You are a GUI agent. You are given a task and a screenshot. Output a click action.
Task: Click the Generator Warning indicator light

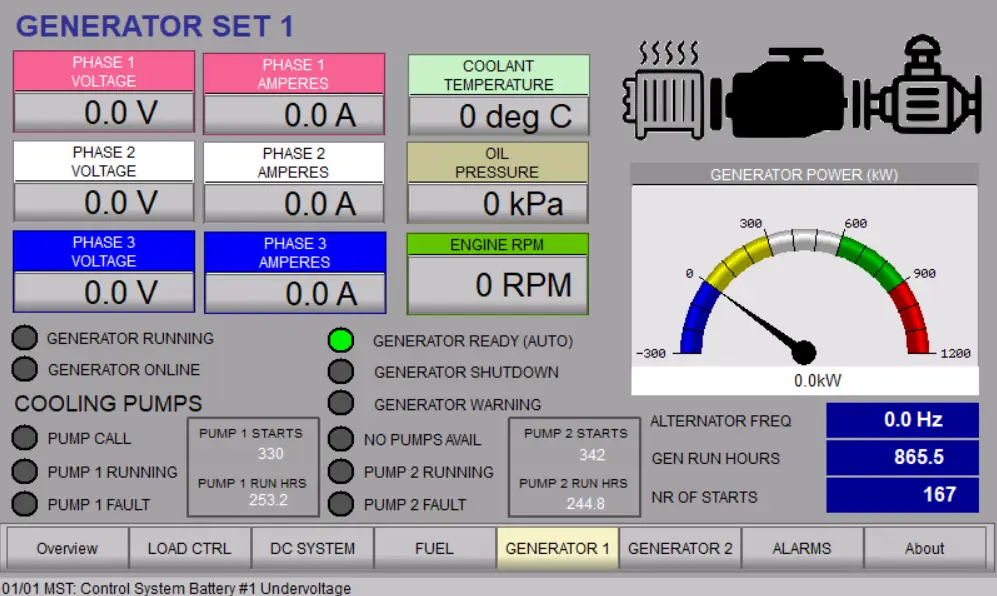click(x=342, y=404)
